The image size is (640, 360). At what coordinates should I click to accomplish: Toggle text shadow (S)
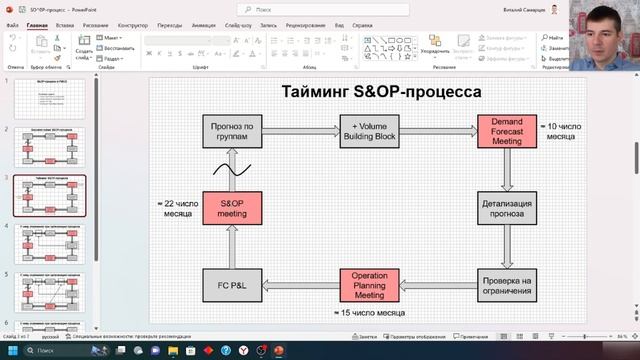click(180, 53)
